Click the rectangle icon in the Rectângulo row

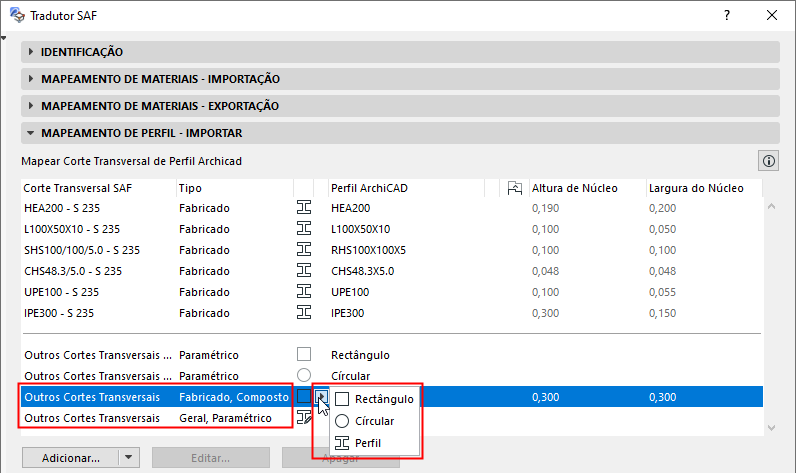tap(304, 354)
